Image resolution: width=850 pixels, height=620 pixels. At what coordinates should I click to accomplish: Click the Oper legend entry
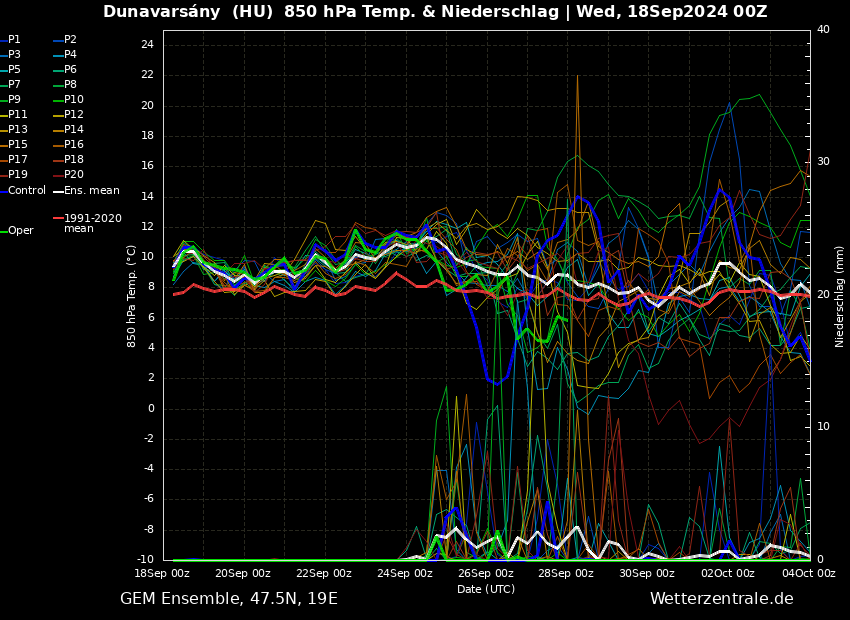point(20,231)
